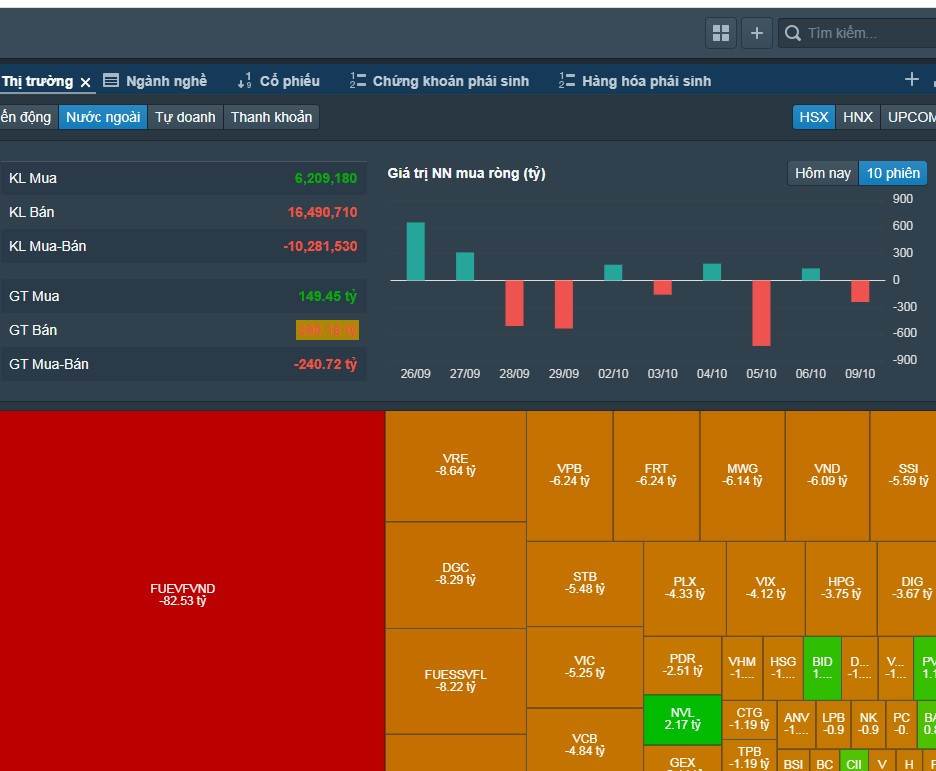This screenshot has width=936, height=771.
Task: Click the VND -6.09 tỷ tile
Action: (x=827, y=476)
